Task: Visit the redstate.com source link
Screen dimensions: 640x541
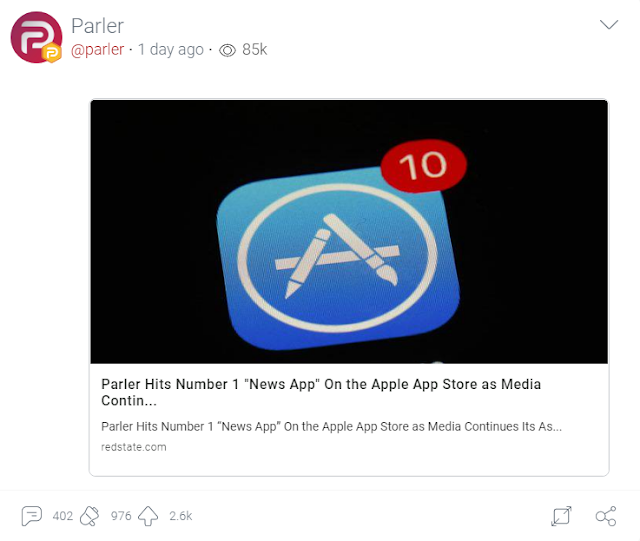Action: click(133, 447)
